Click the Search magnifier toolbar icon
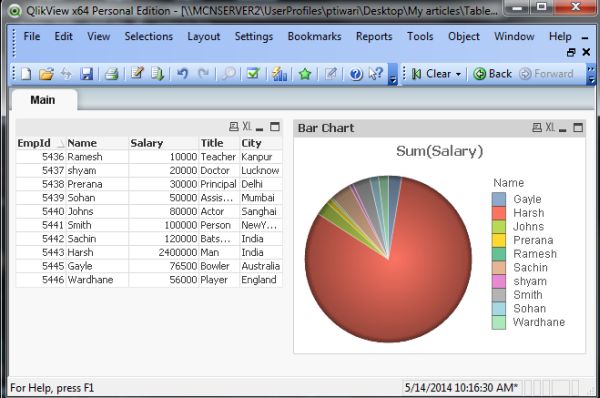Screen dimensions: 600x398 click(228, 73)
